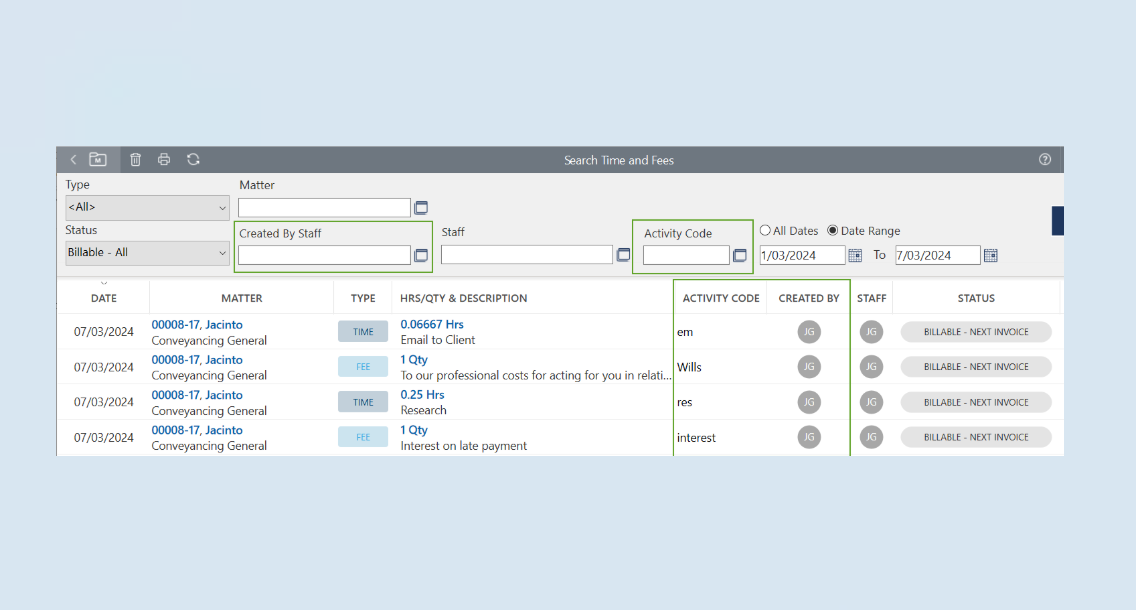Click into the Staff filter text field
The width and height of the screenshot is (1136, 610).
point(526,256)
